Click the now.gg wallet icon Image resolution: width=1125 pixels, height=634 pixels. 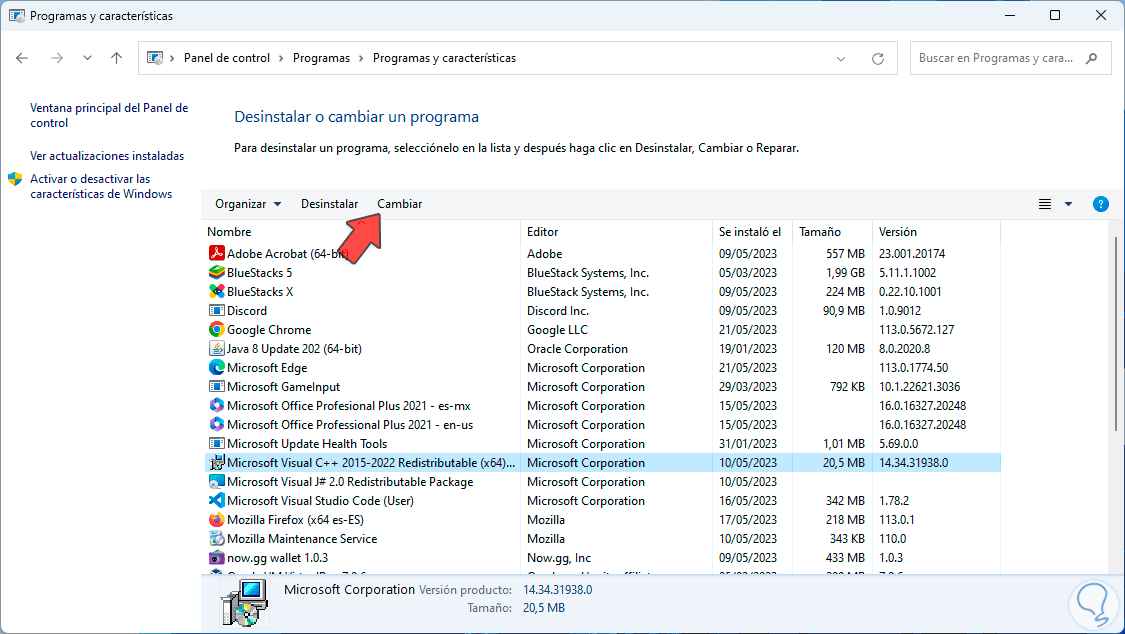click(217, 557)
